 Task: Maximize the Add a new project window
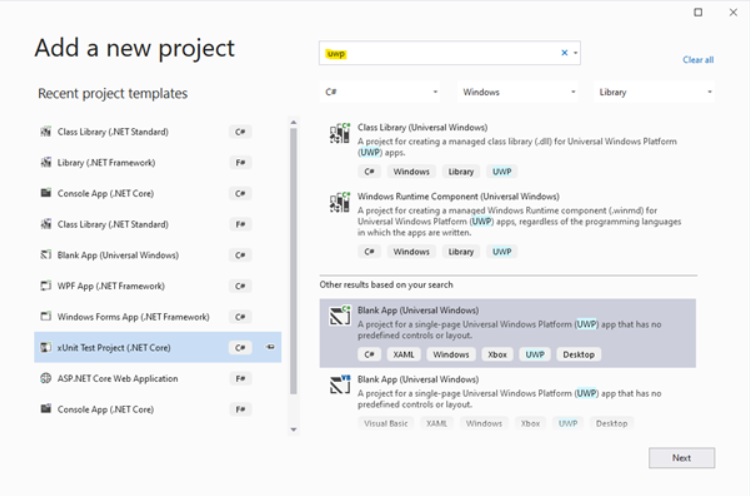(x=698, y=12)
